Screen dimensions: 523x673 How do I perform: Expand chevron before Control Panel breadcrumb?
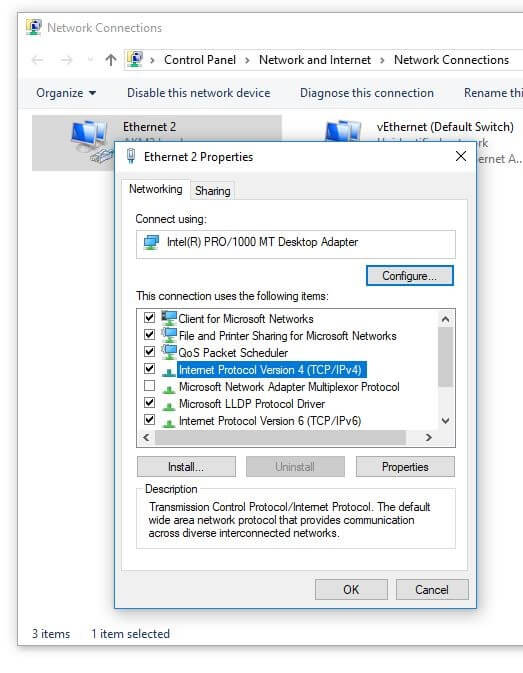[x=152, y=60]
